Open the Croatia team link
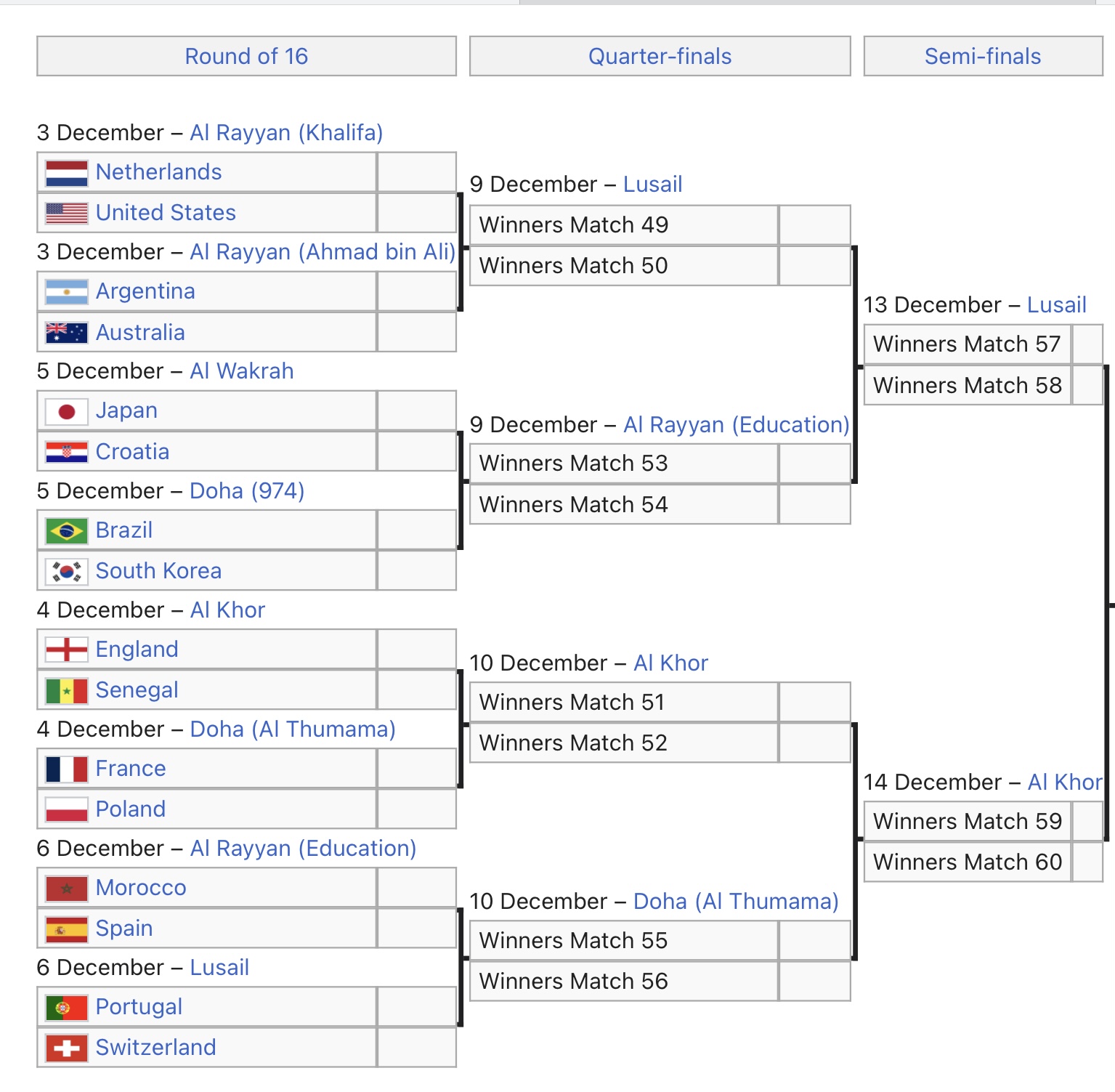The width and height of the screenshot is (1115, 1092). 132,451
